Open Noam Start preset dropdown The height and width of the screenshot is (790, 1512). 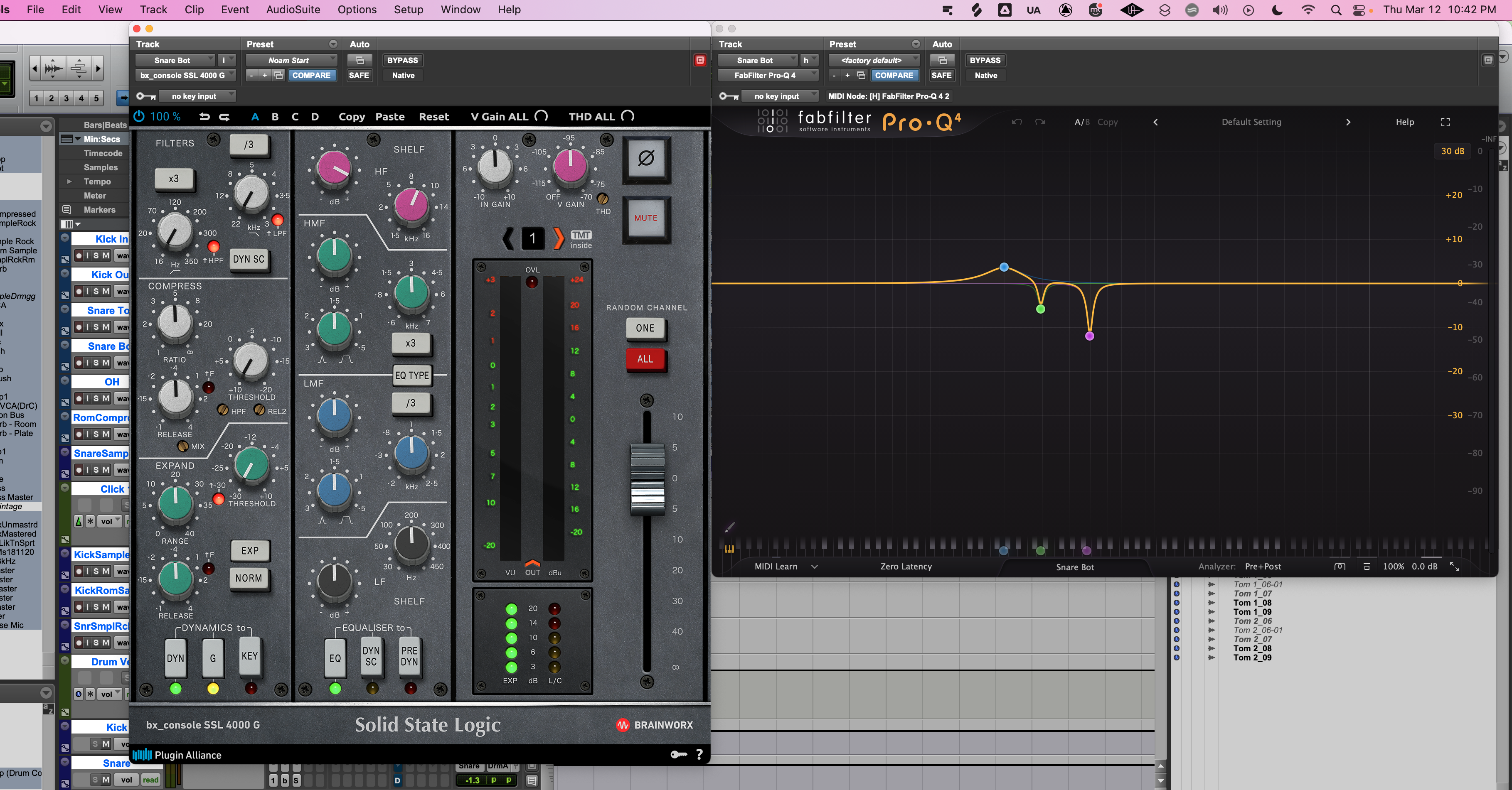292,60
